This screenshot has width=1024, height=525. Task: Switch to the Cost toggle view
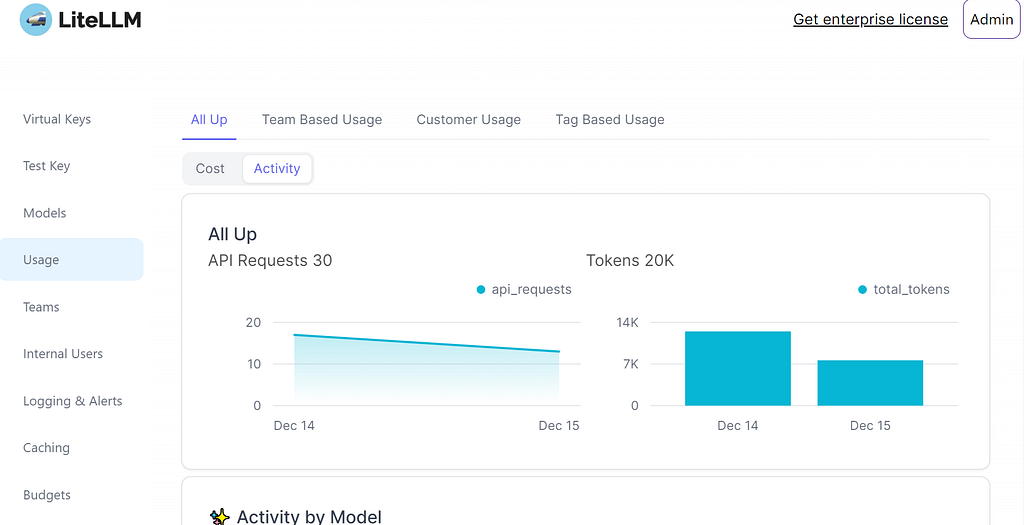[x=210, y=168]
